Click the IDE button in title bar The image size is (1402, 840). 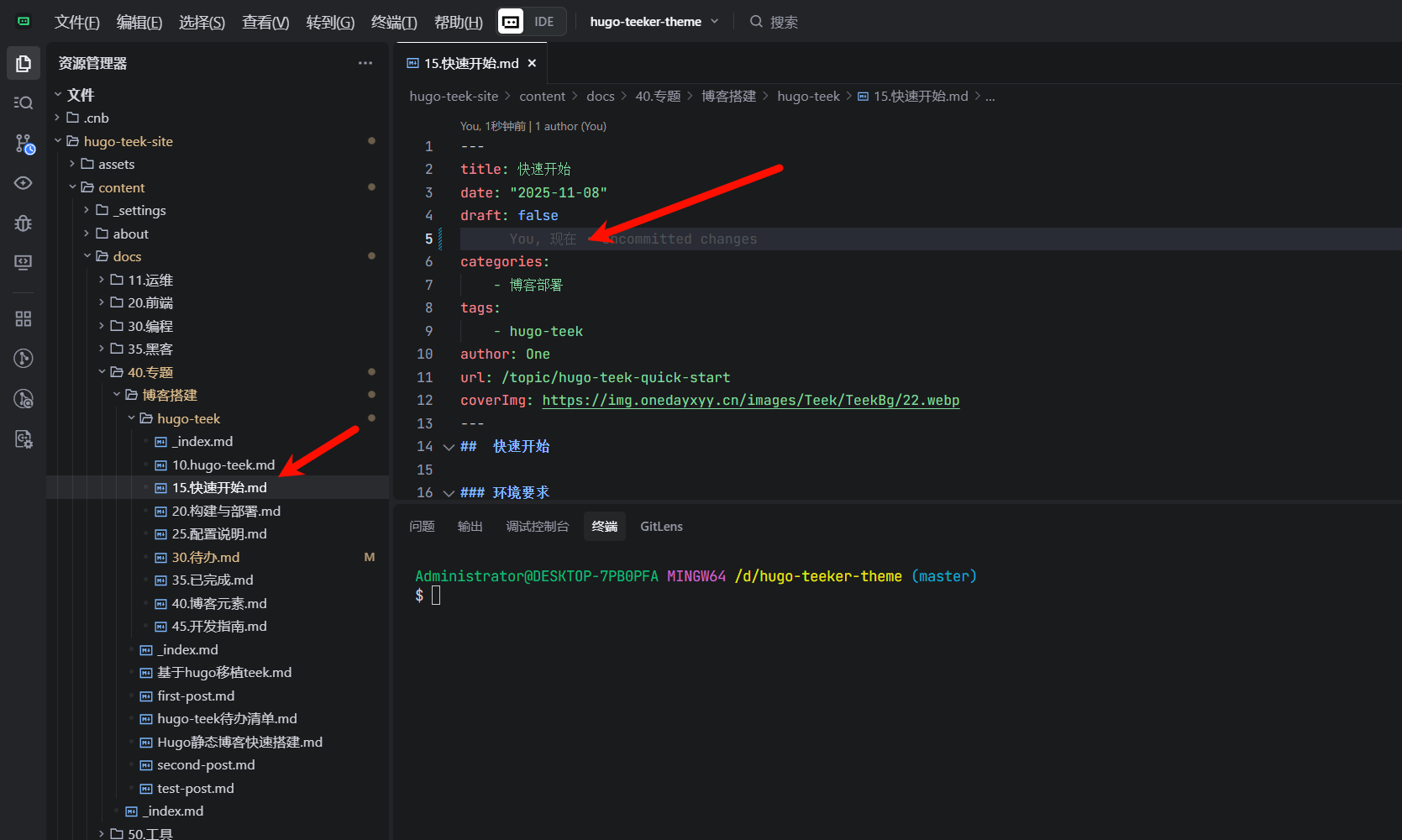coord(532,22)
